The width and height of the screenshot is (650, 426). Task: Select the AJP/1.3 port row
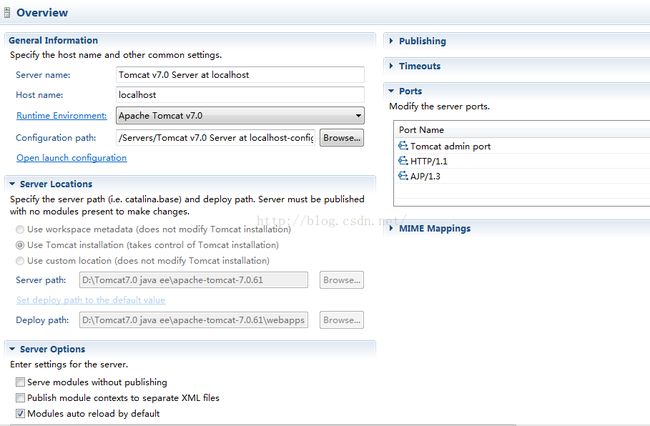click(x=521, y=176)
